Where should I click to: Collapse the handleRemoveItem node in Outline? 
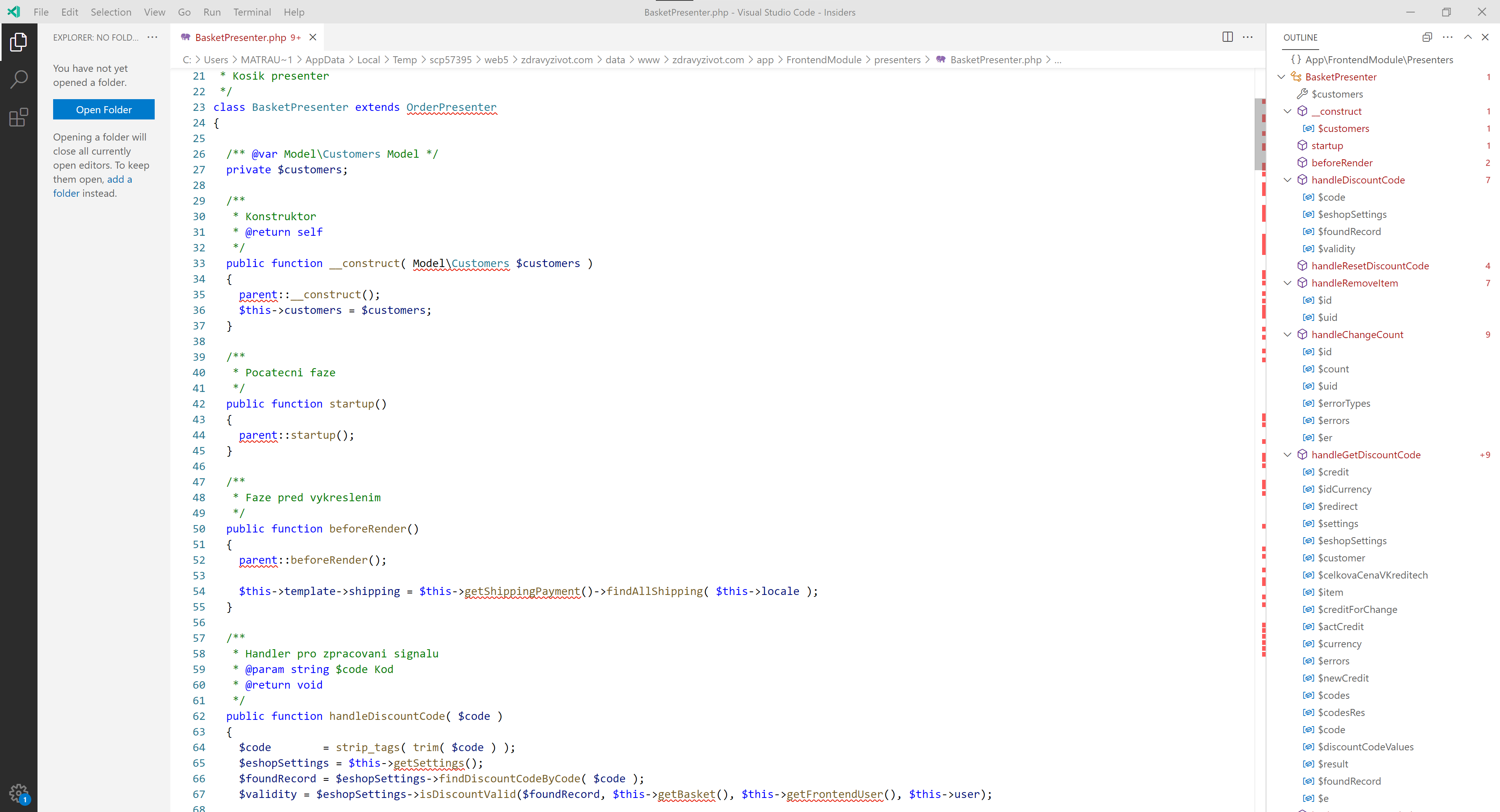[x=1287, y=283]
